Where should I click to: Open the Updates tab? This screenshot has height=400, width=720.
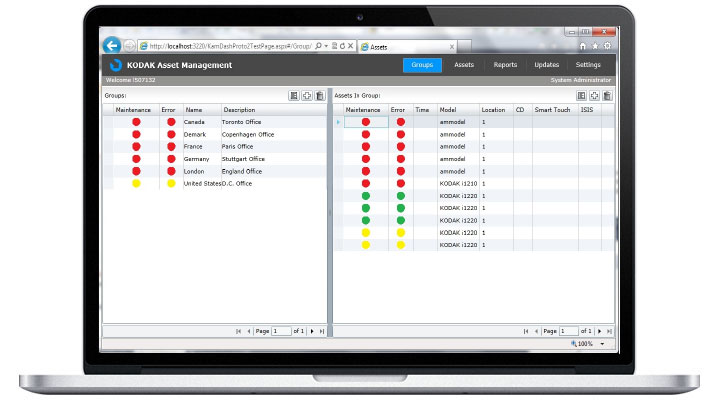click(546, 65)
